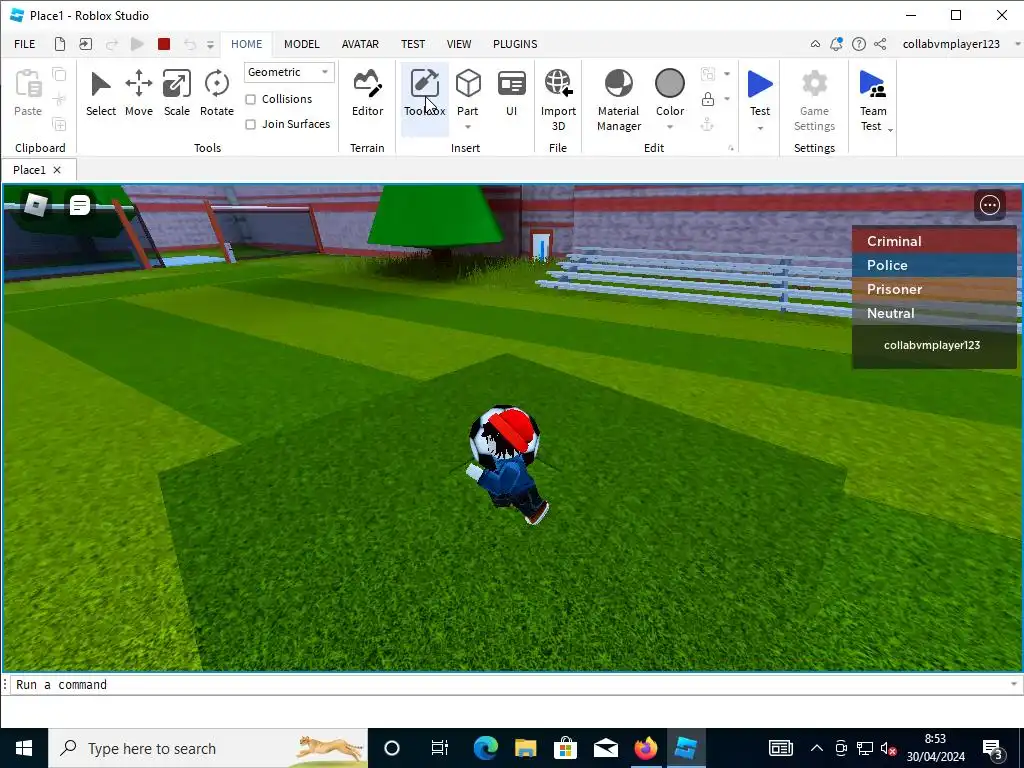Enable the Join Surfaces checkbox
Screen dimensions: 1024x768
250,124
